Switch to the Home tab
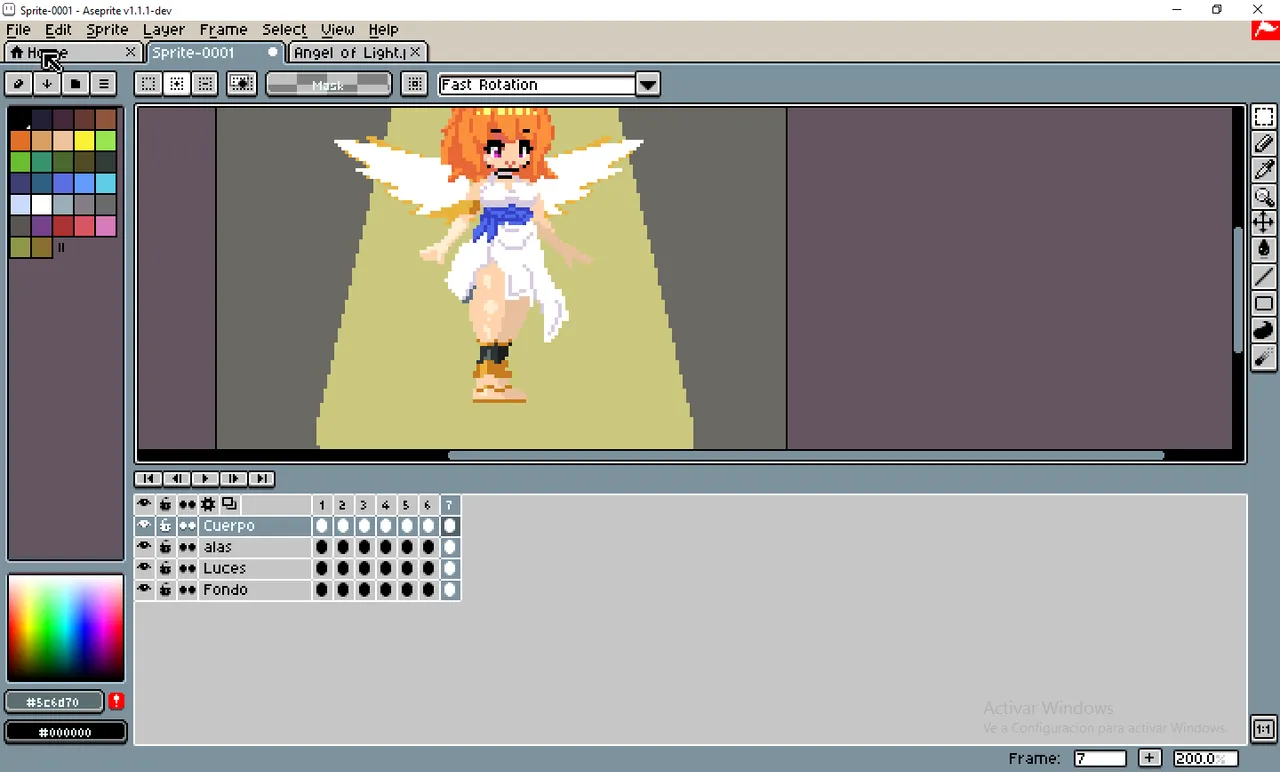1280x772 pixels. click(x=72, y=52)
